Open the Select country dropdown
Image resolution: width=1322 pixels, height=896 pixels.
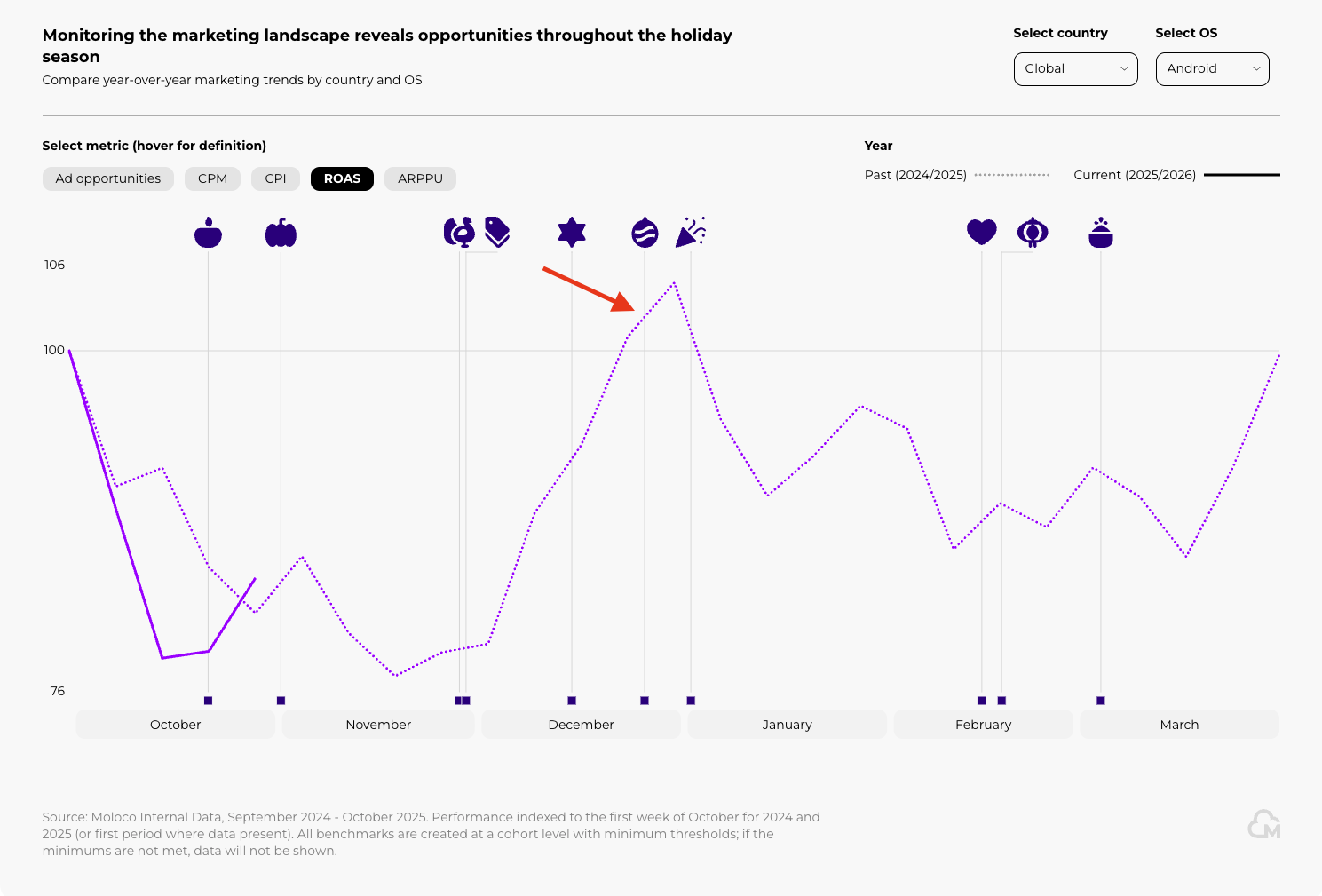tap(1075, 69)
